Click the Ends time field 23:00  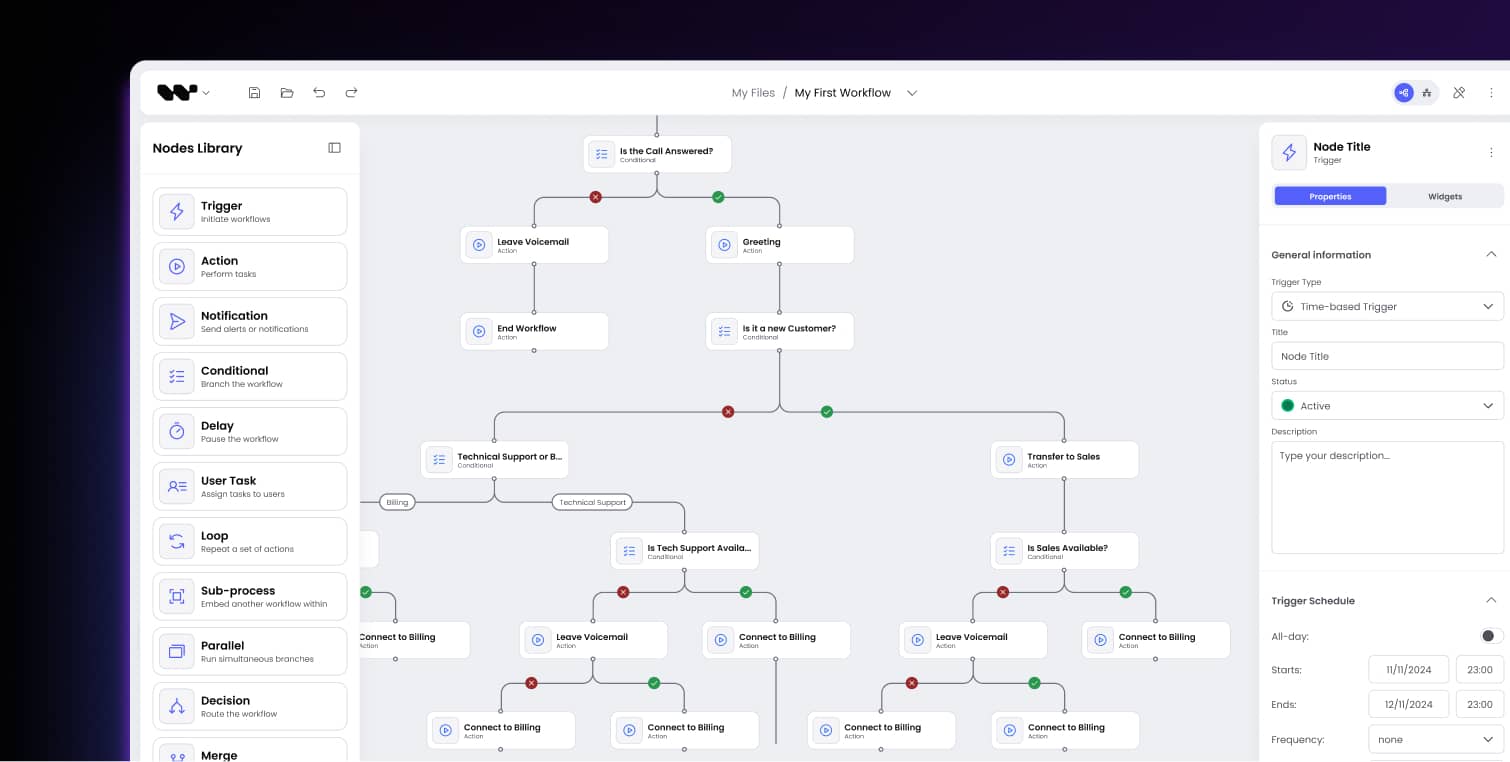[1480, 704]
